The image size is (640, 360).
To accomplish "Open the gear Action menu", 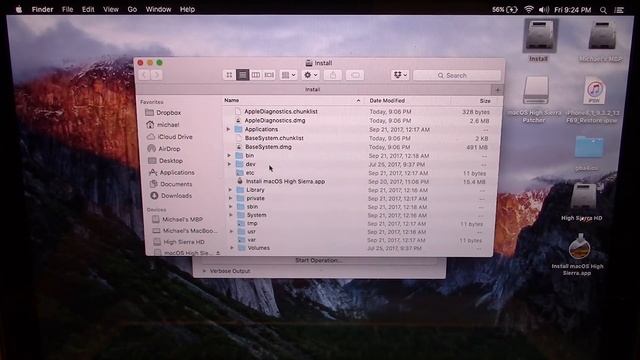I will coord(310,75).
